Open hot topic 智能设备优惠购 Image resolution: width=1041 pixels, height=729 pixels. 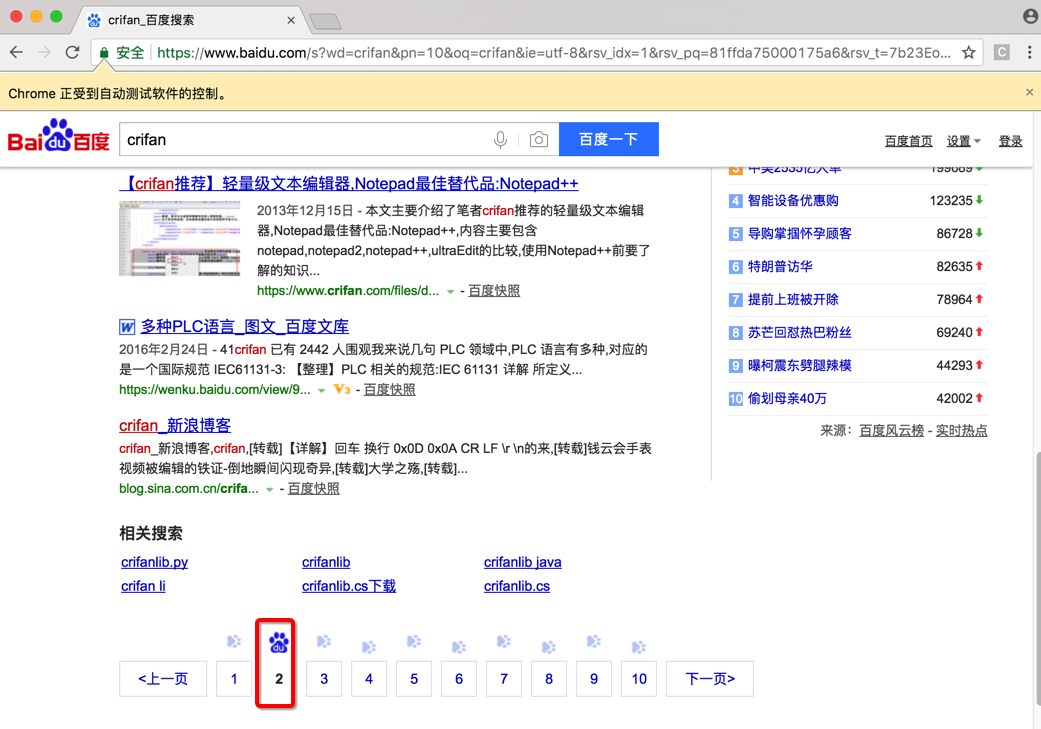click(793, 201)
